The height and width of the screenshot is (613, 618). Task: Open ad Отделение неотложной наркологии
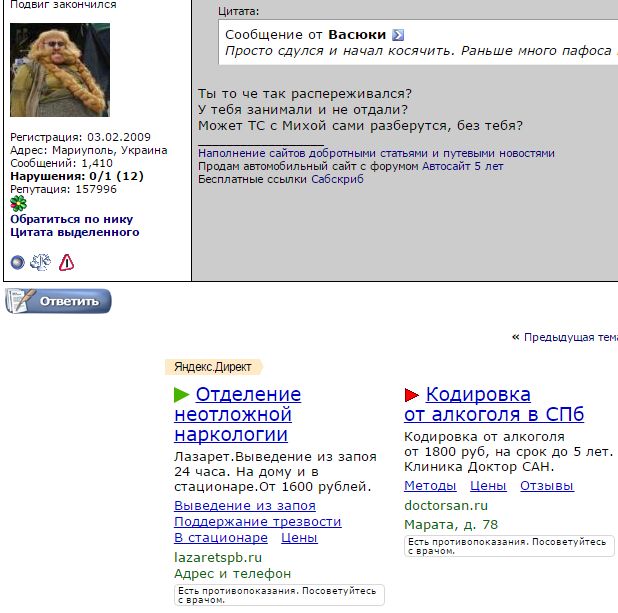[x=238, y=414]
